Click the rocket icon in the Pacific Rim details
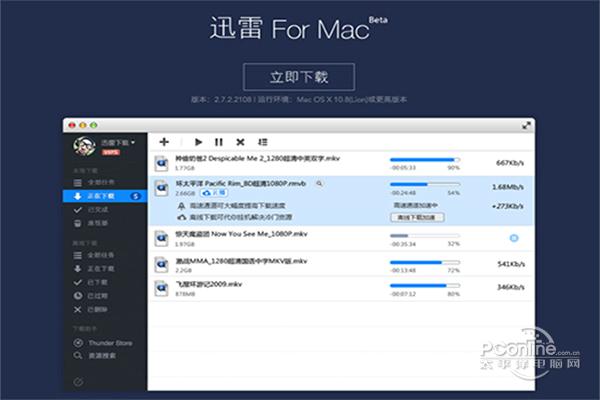The image size is (600, 400). click(181, 206)
